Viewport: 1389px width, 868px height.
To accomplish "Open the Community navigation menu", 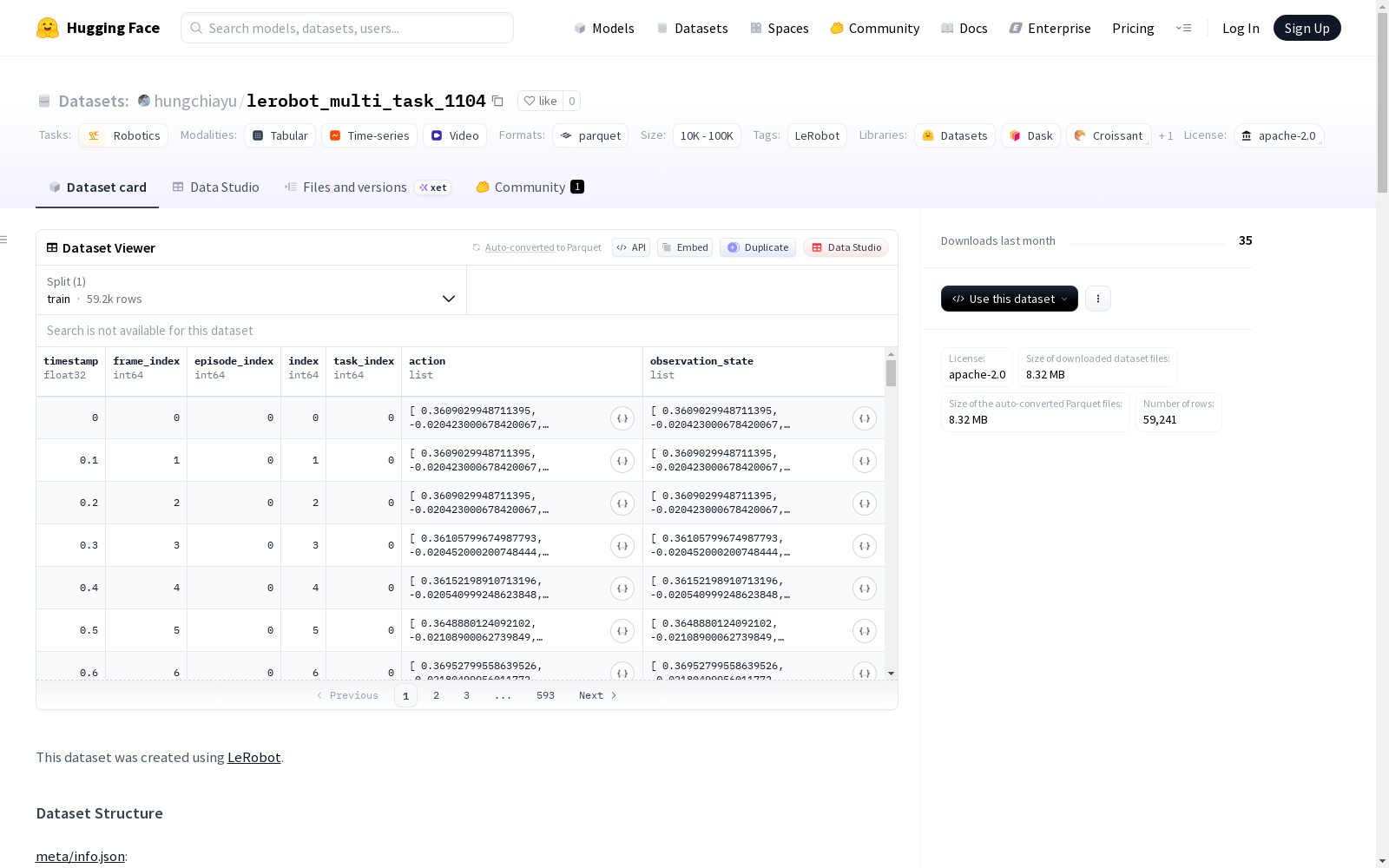I will [874, 28].
